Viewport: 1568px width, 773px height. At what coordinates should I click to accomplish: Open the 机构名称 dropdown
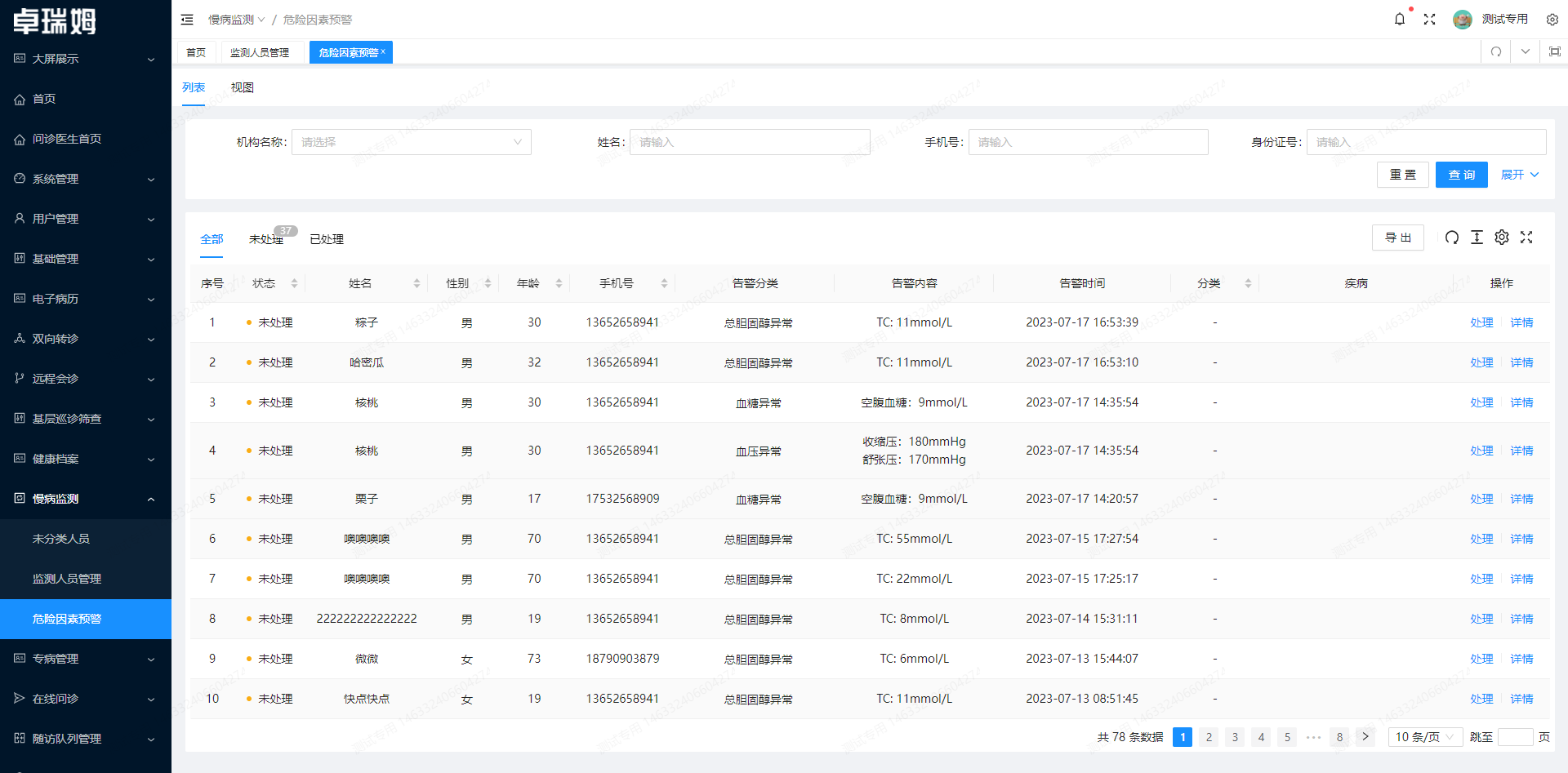pos(412,142)
